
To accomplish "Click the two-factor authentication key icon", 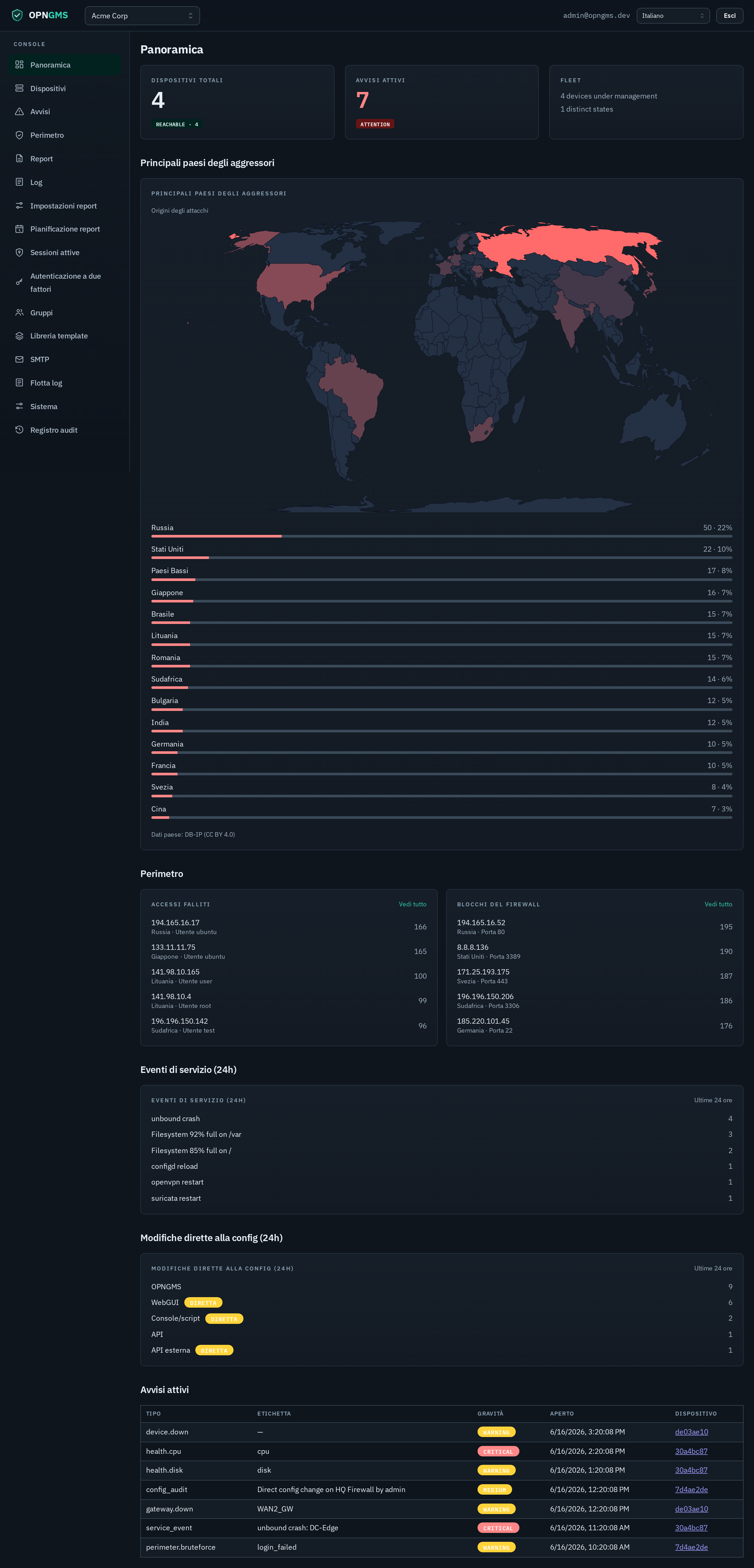I will (x=19, y=282).
